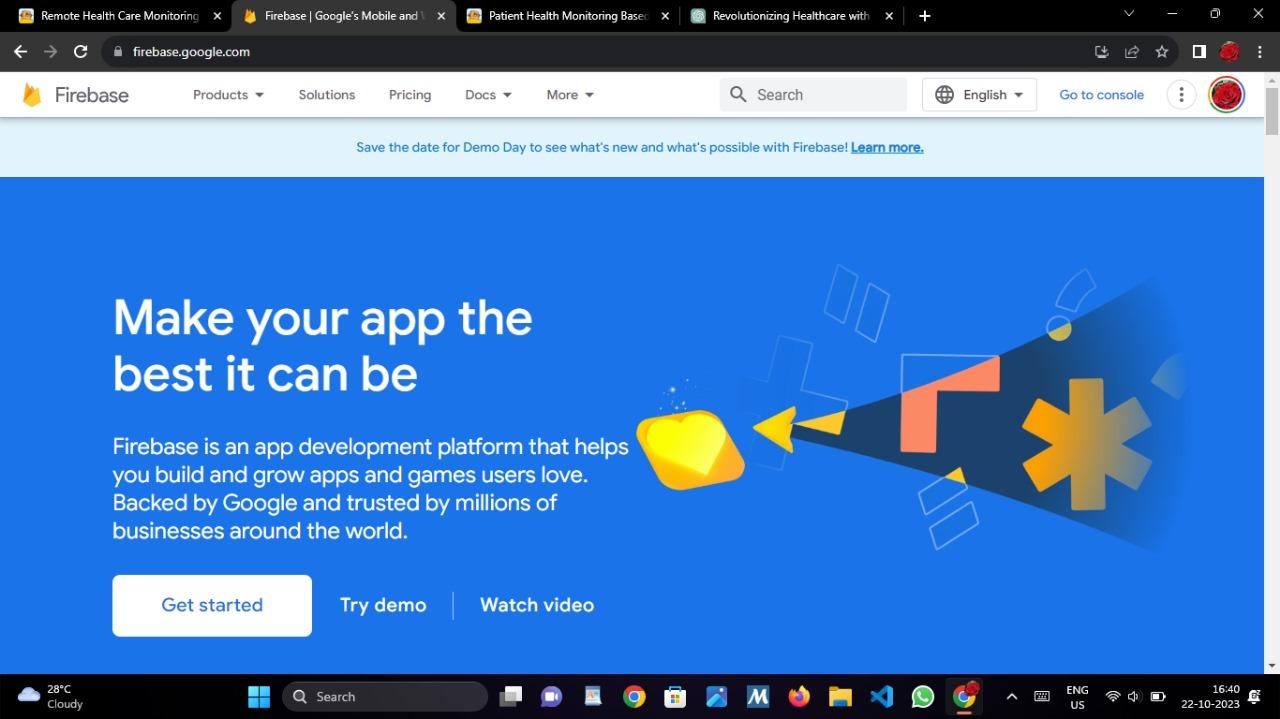The image size is (1280, 719).
Task: Go back using the browser back arrow
Action: click(20, 52)
